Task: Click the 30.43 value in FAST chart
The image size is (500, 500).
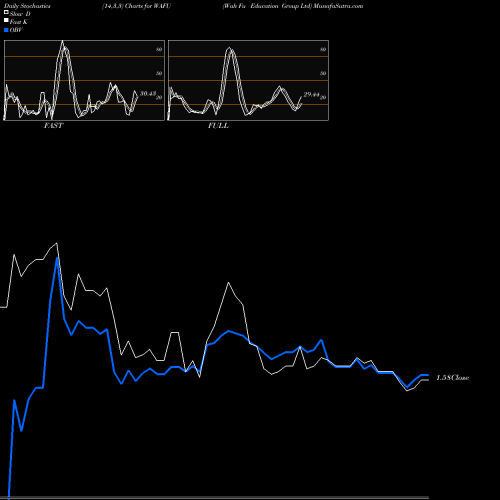Action: point(148,94)
